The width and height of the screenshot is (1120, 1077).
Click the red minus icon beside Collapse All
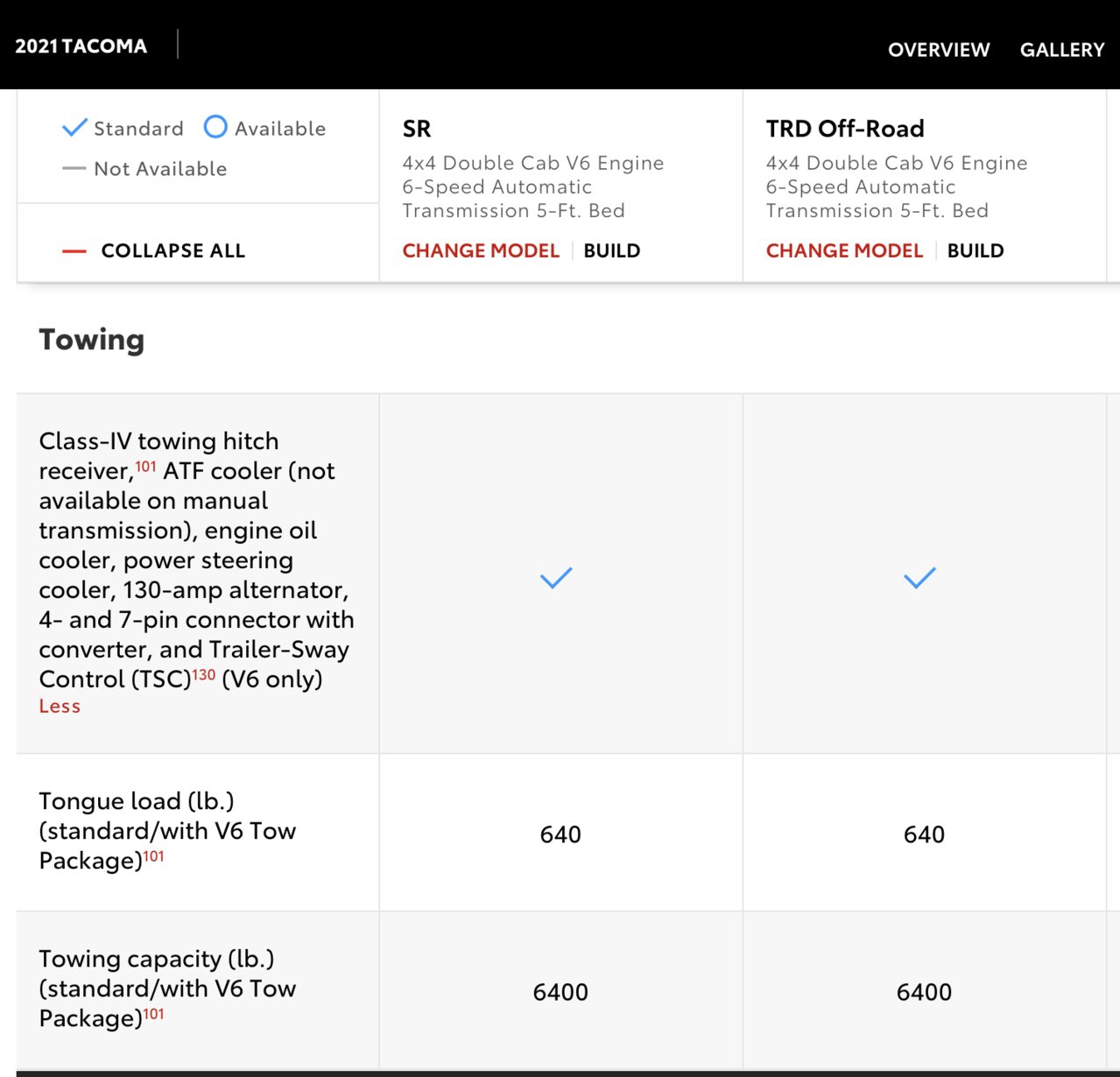(74, 251)
